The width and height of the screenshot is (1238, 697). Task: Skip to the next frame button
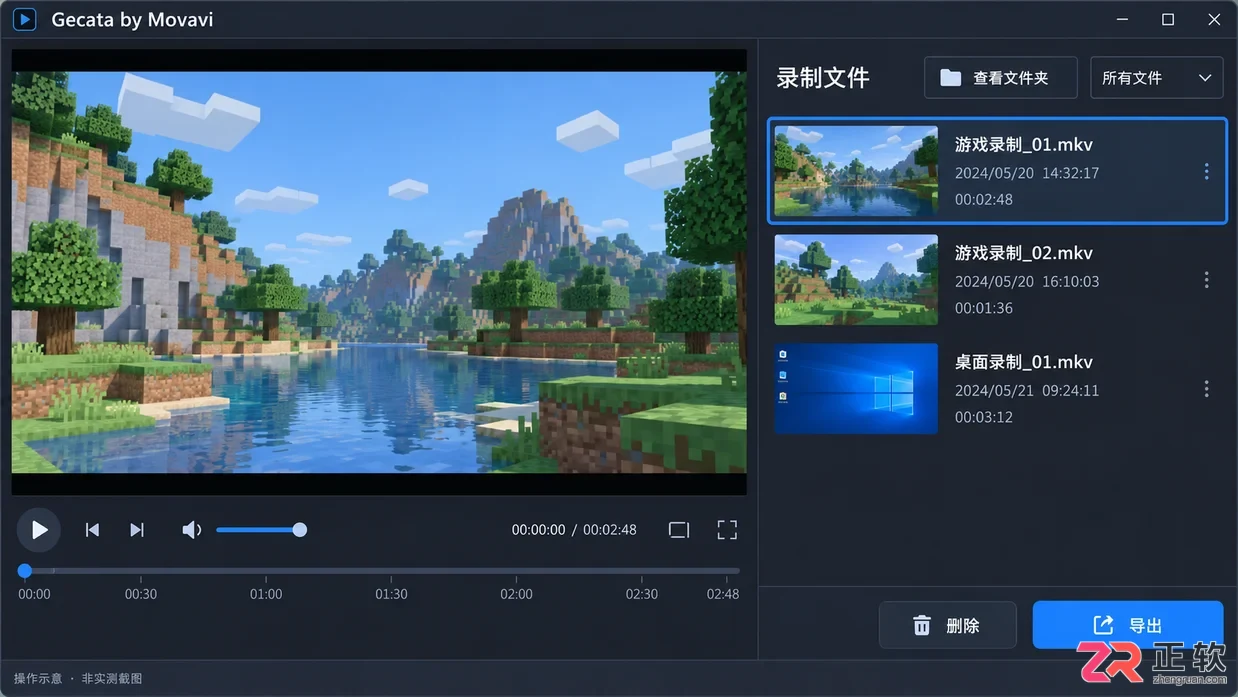pyautogui.click(x=137, y=530)
